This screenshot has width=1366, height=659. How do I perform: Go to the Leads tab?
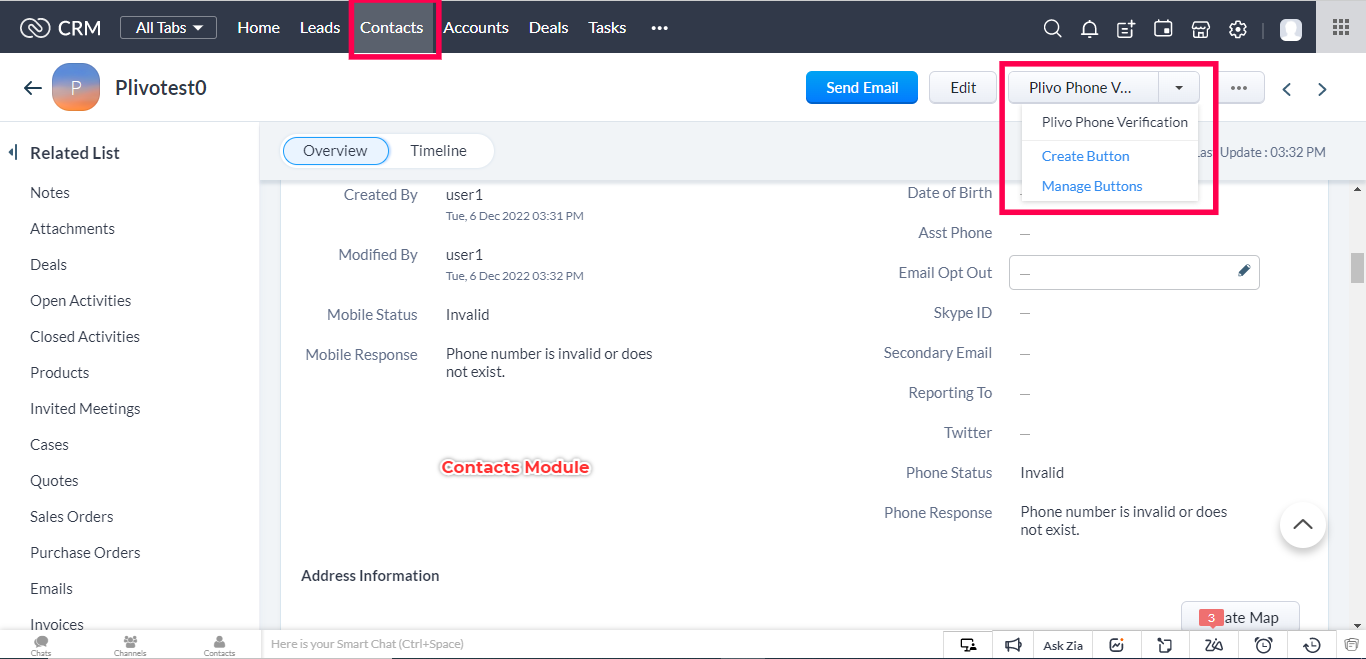(x=320, y=28)
